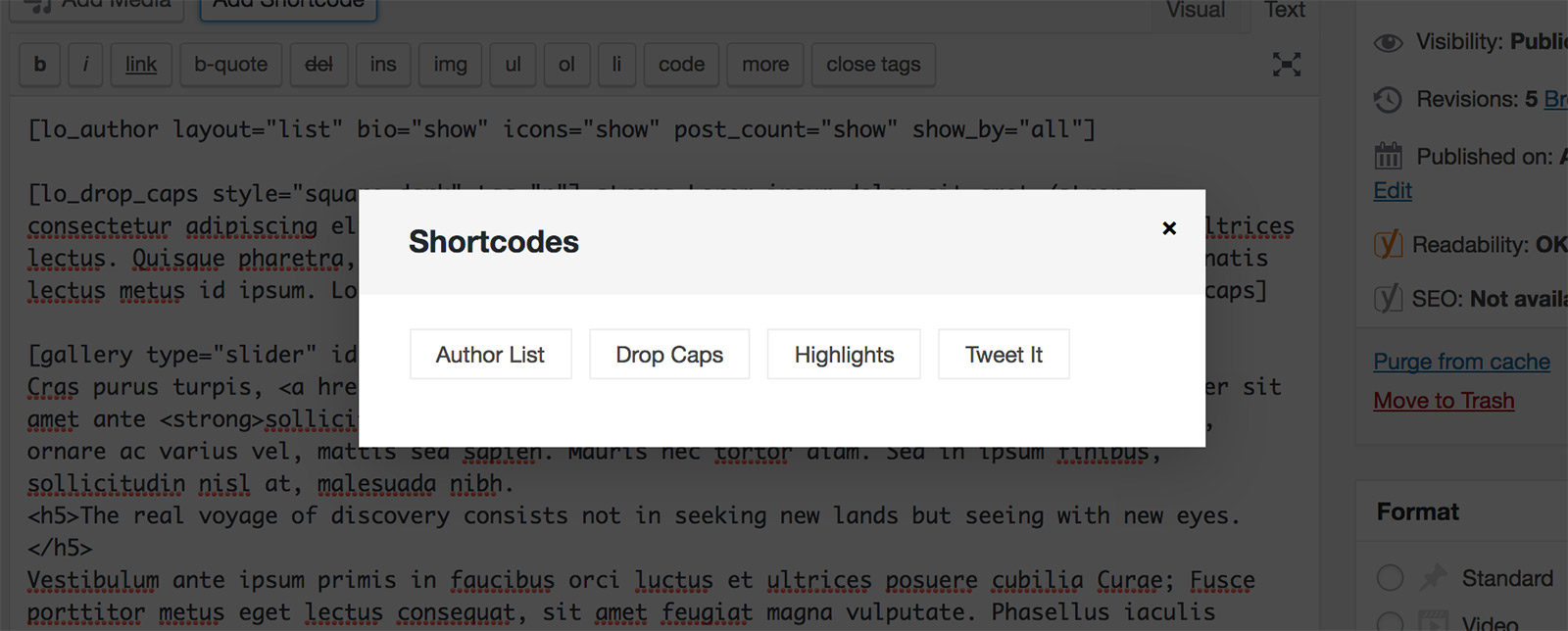The width and height of the screenshot is (1568, 631).
Task: Insert the Drop Caps shortcode
Action: tap(668, 354)
